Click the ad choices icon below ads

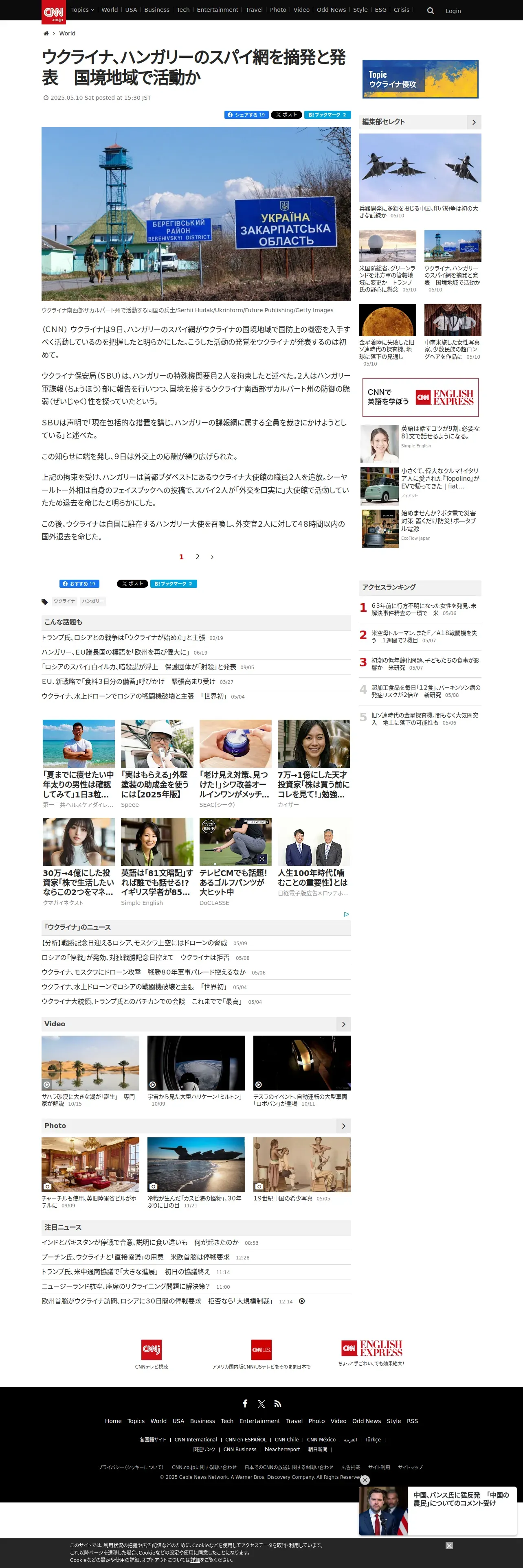point(347,914)
